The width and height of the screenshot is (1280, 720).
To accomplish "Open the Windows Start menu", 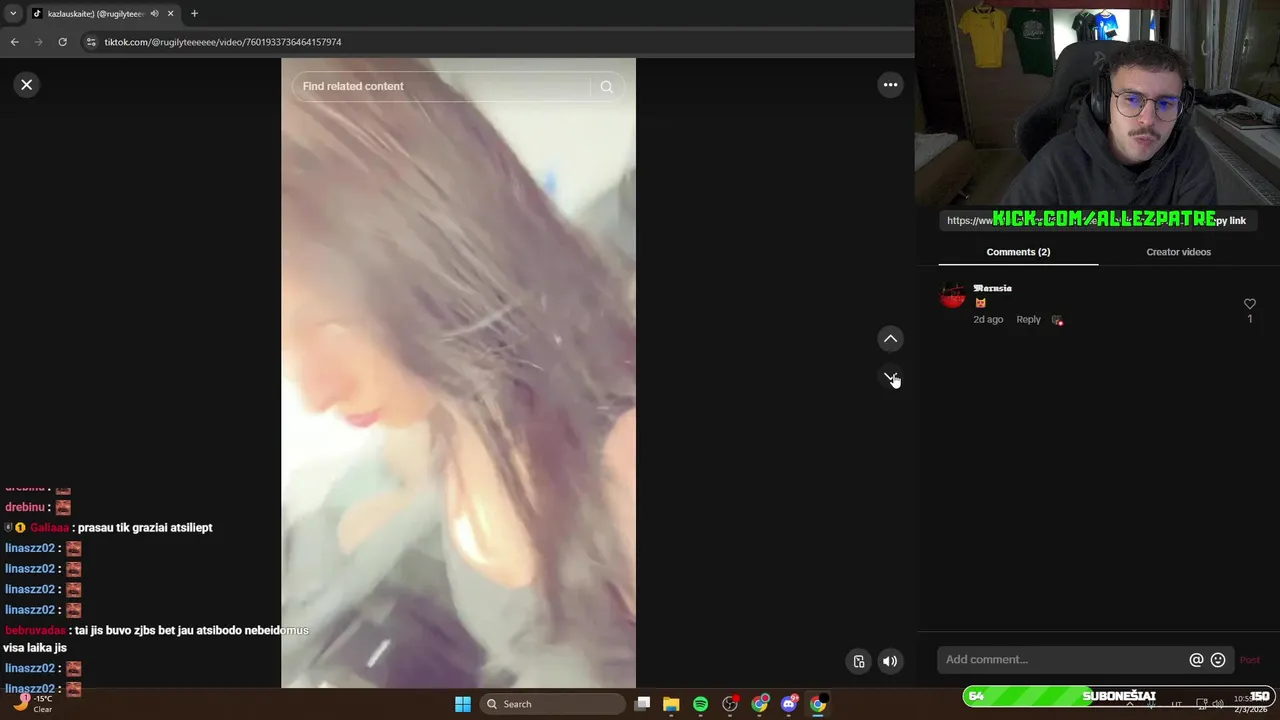I will [x=463, y=704].
